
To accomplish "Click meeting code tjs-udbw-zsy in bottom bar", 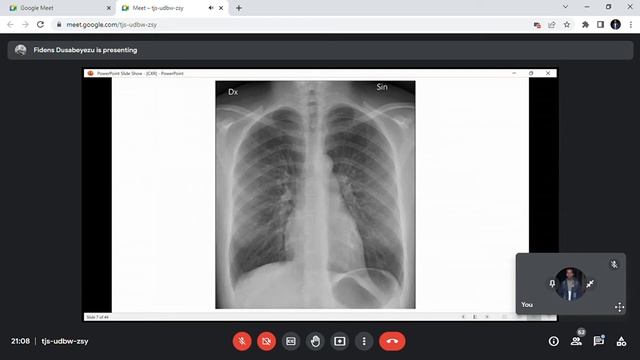I will pyautogui.click(x=65, y=341).
